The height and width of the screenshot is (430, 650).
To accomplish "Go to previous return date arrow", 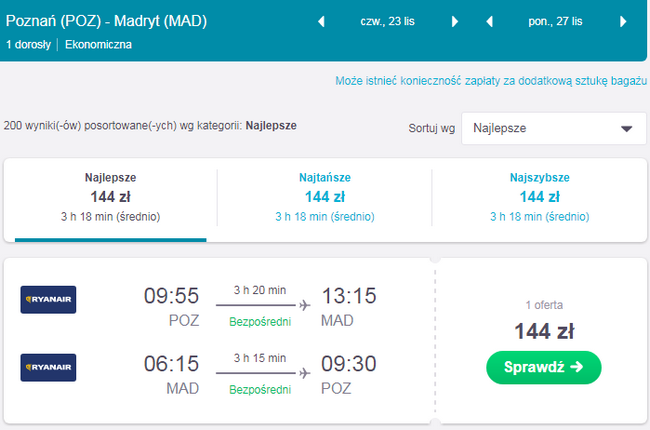I will pos(489,22).
